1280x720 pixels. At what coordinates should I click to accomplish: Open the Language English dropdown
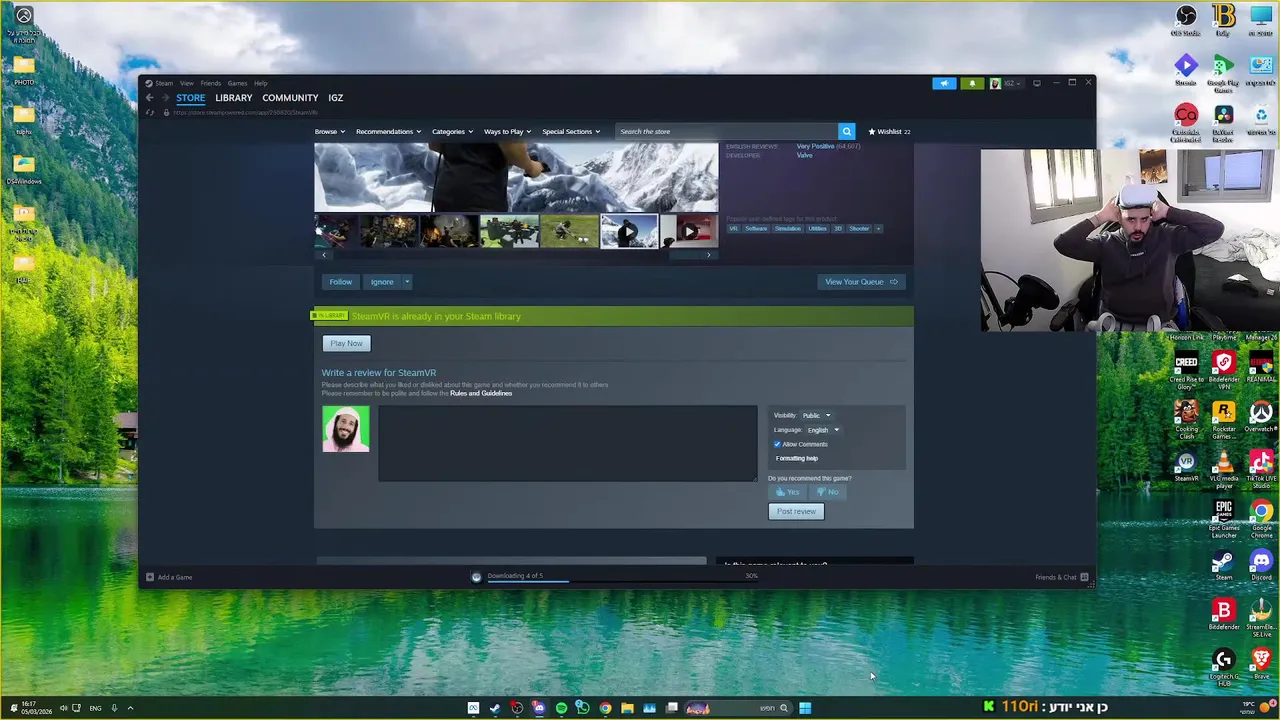coord(823,430)
